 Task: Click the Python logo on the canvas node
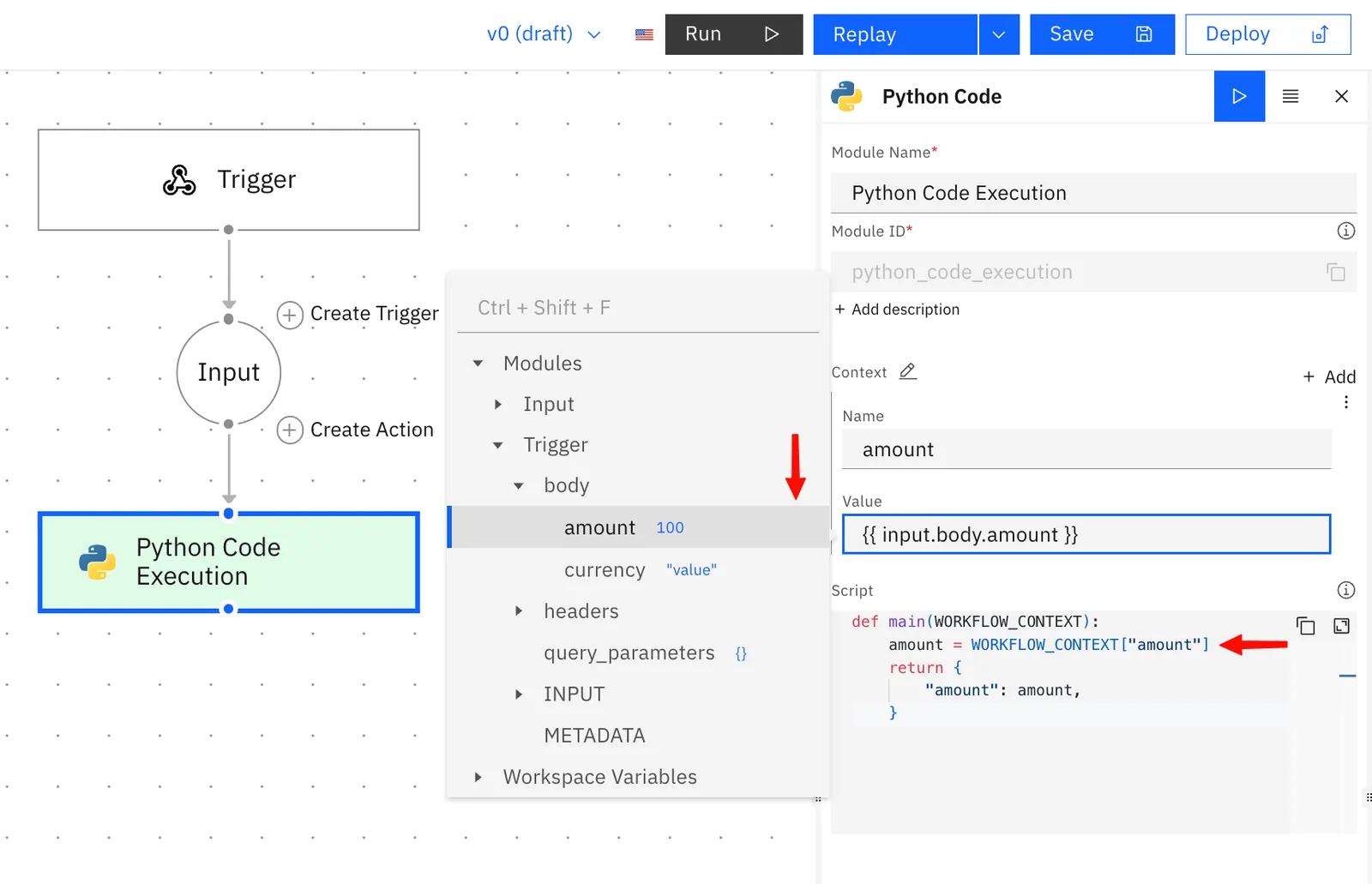click(97, 562)
